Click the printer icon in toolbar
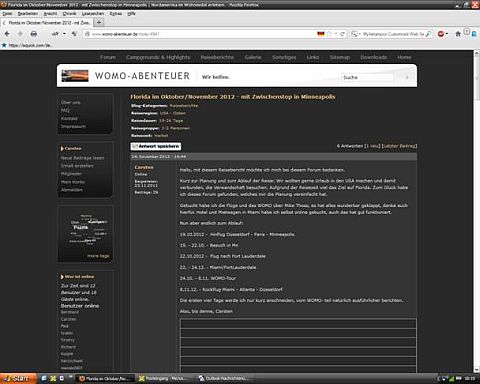This screenshot has width=480, height=384. (x=34, y=34)
